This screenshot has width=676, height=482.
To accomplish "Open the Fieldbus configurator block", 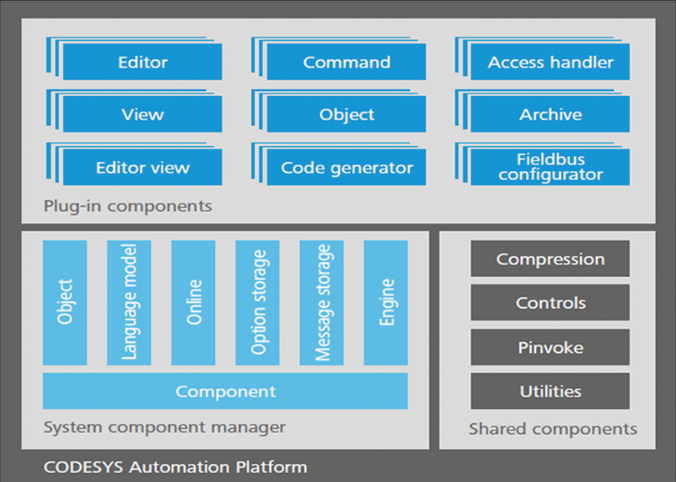I will pyautogui.click(x=550, y=167).
